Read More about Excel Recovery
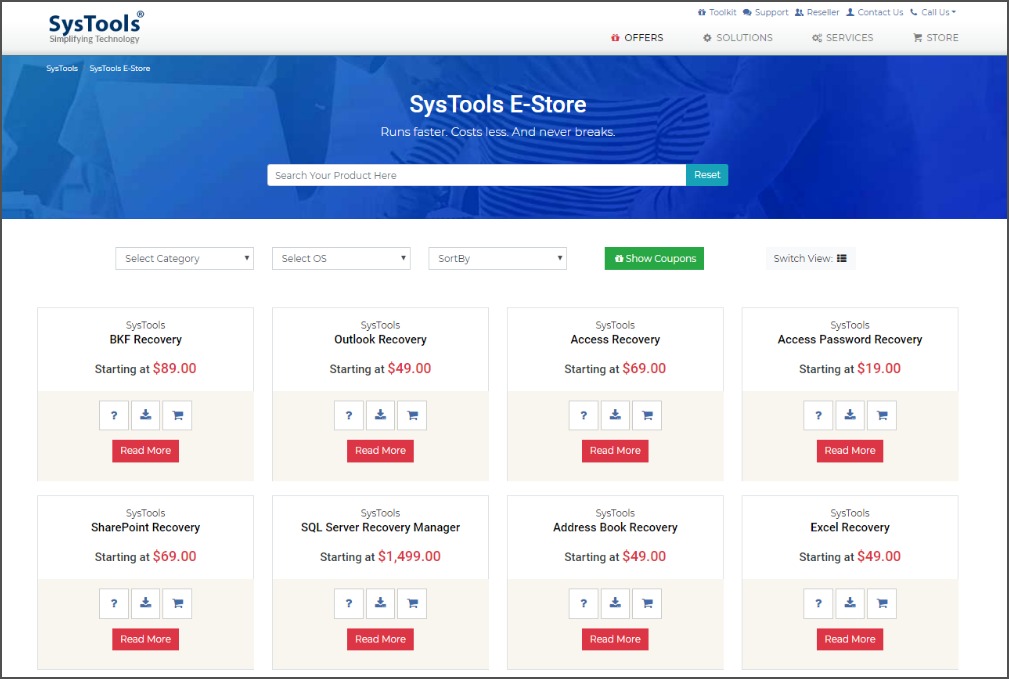Image resolution: width=1009 pixels, height=679 pixels. [850, 639]
